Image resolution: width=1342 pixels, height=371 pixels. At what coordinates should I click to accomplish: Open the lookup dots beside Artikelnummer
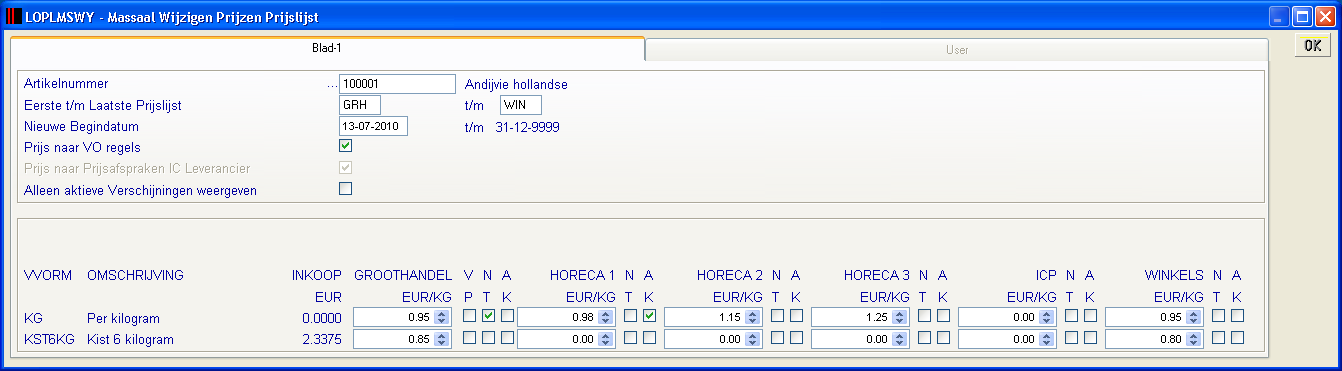coord(332,85)
